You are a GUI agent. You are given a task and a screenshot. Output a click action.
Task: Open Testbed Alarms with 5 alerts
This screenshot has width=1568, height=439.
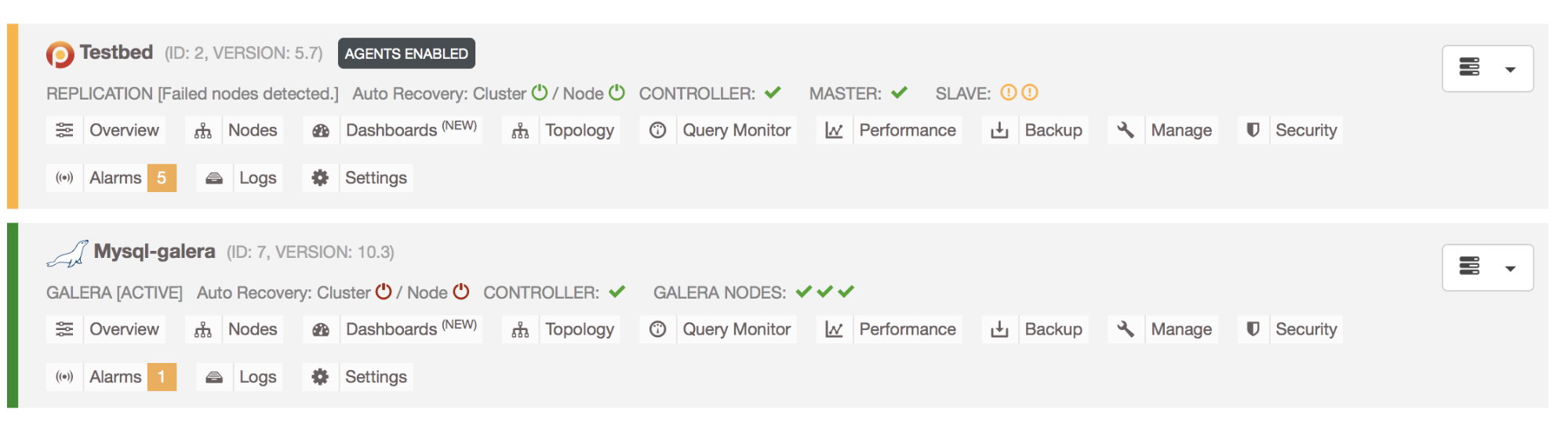111,179
